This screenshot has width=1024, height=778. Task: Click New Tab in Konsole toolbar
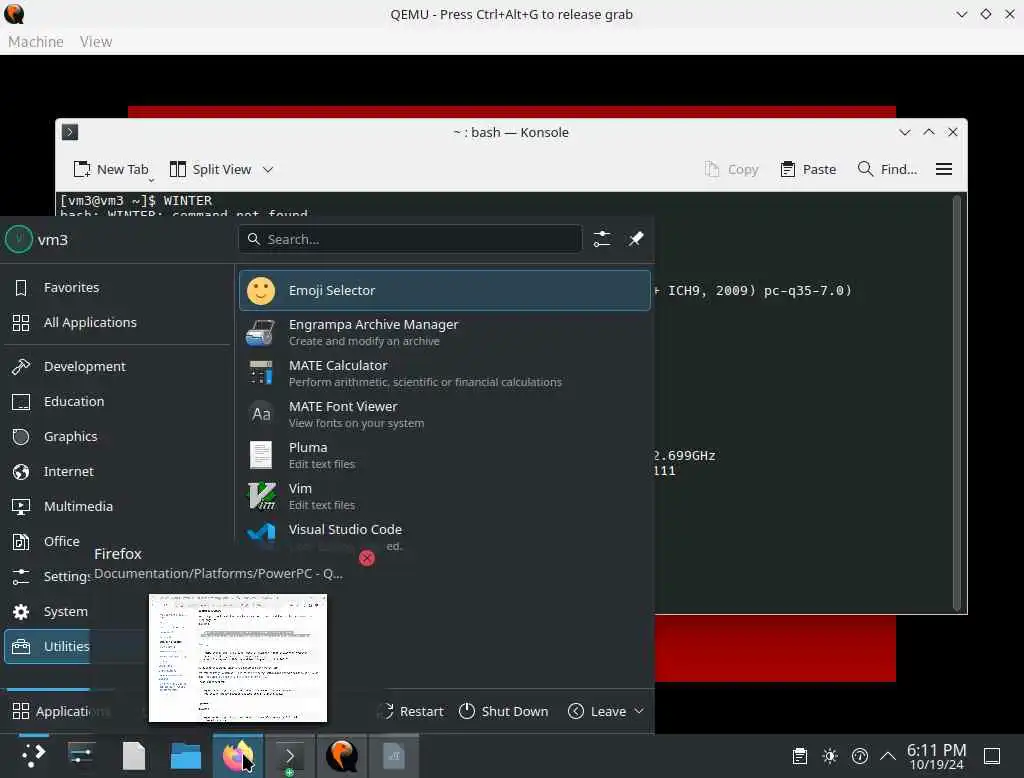click(x=111, y=170)
